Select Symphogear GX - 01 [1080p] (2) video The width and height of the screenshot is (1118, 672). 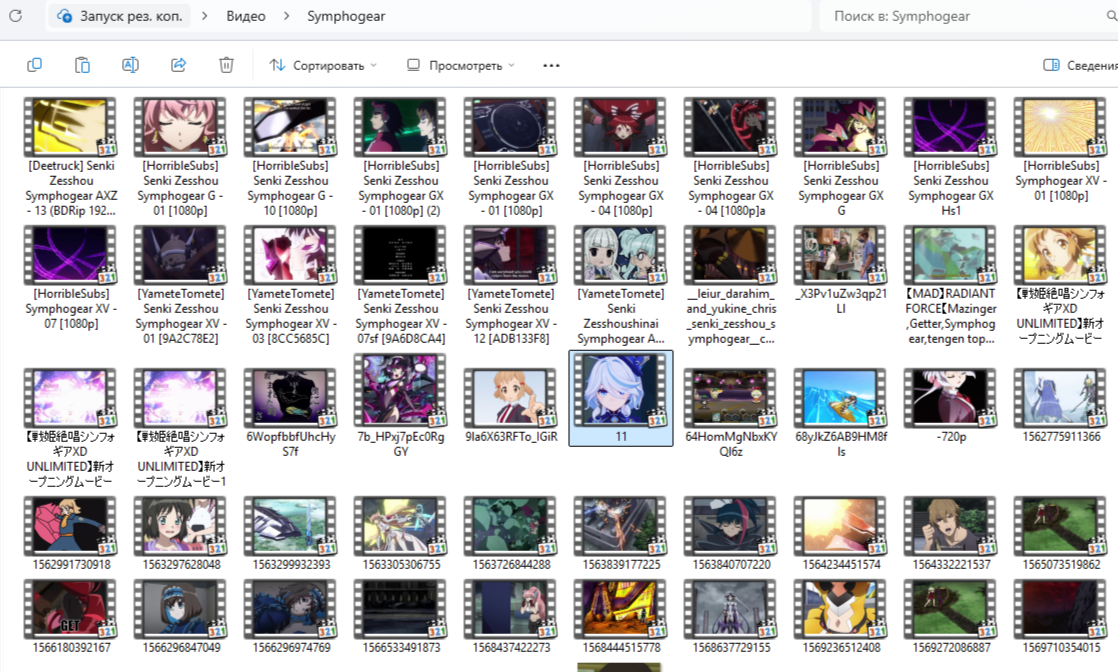coord(401,158)
